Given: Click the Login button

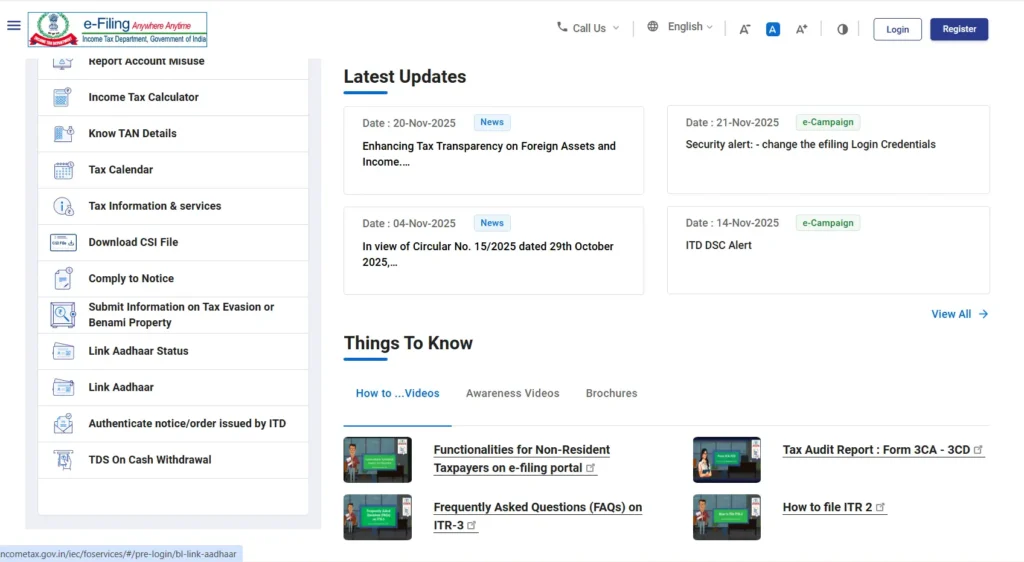Looking at the screenshot, I should (x=897, y=29).
